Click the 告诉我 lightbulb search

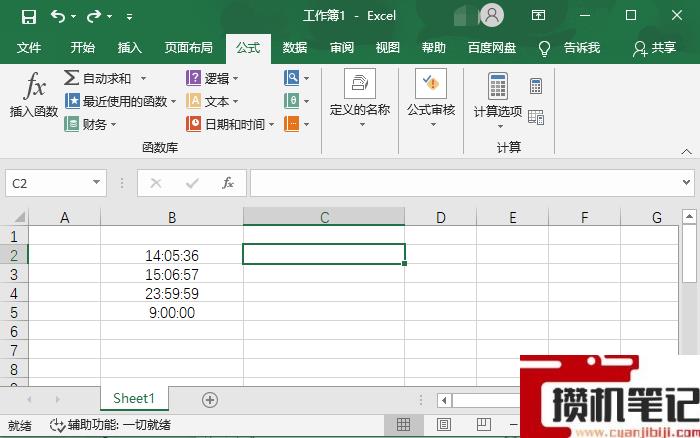569,48
